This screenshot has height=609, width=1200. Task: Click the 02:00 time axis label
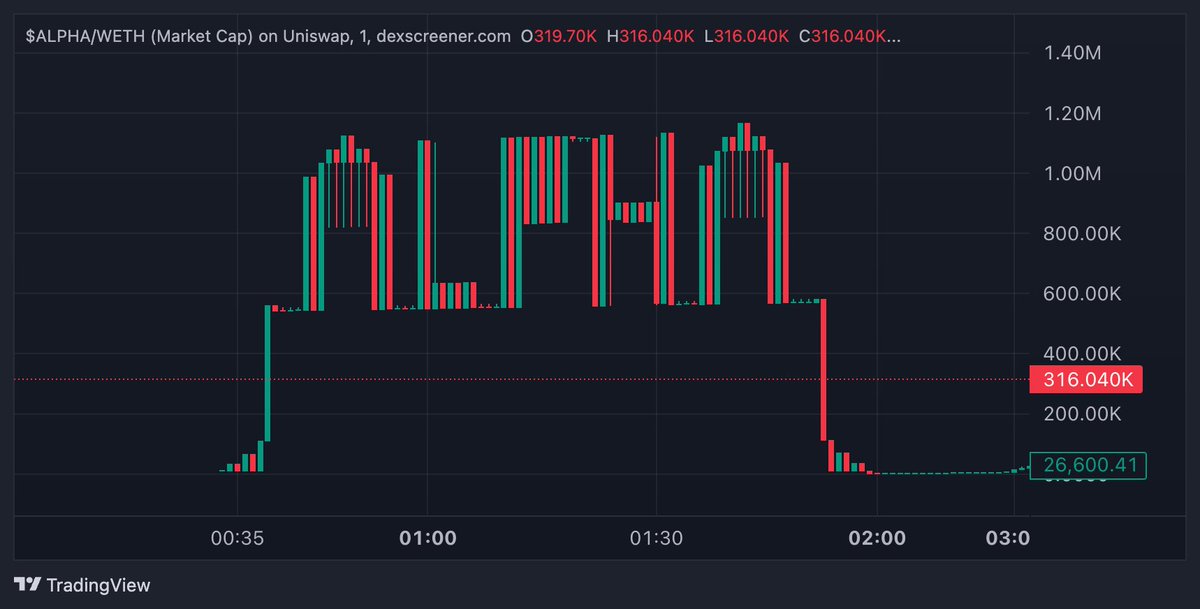878,538
